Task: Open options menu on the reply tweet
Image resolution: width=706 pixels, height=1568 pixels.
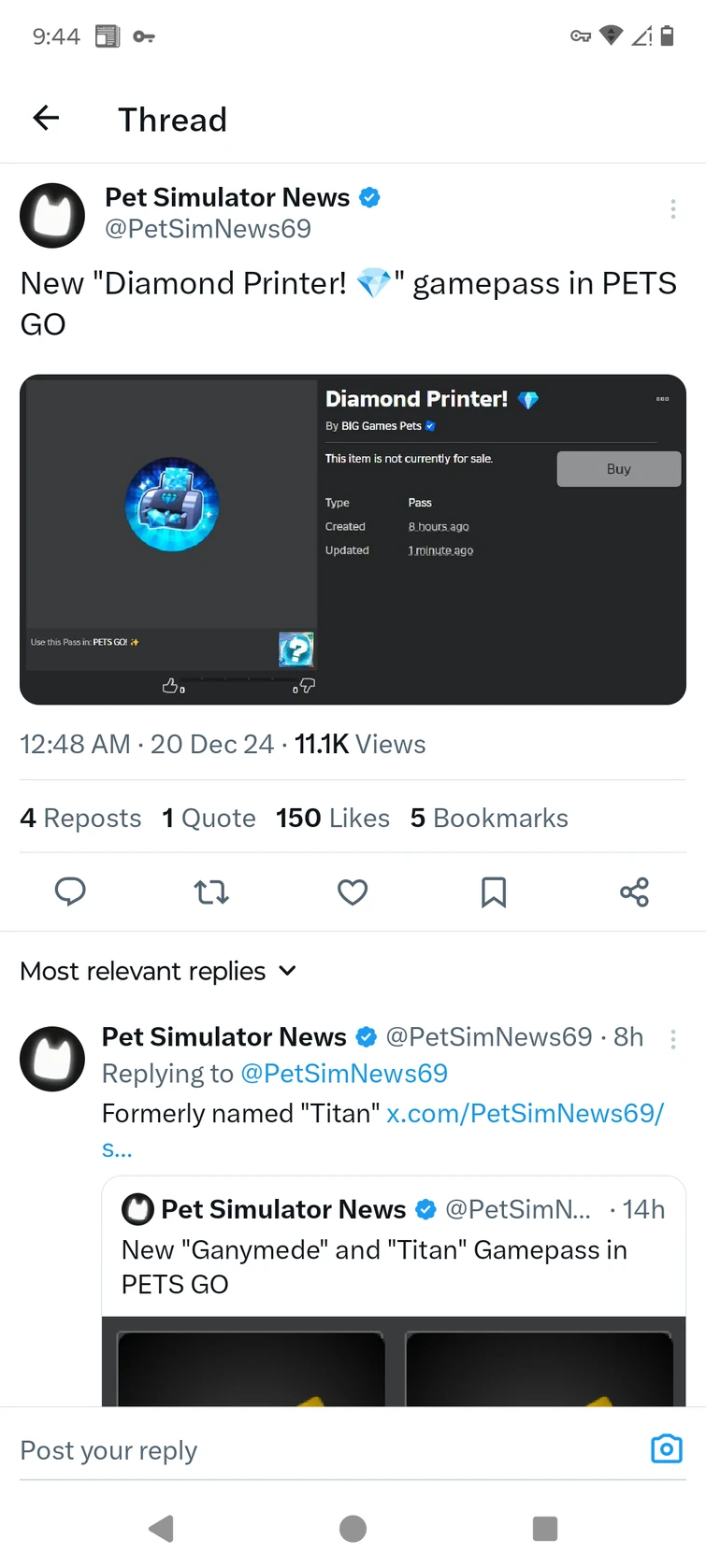Action: pyautogui.click(x=673, y=1038)
